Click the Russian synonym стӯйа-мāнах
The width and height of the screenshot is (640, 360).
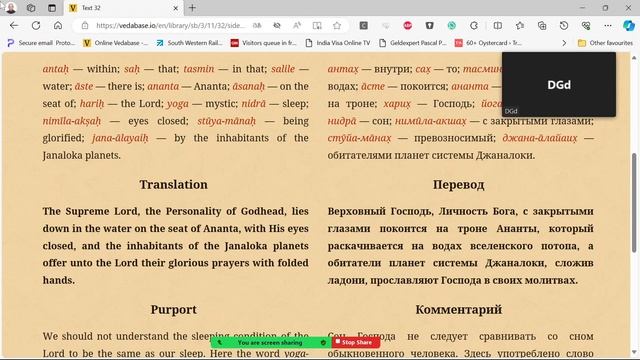359,138
